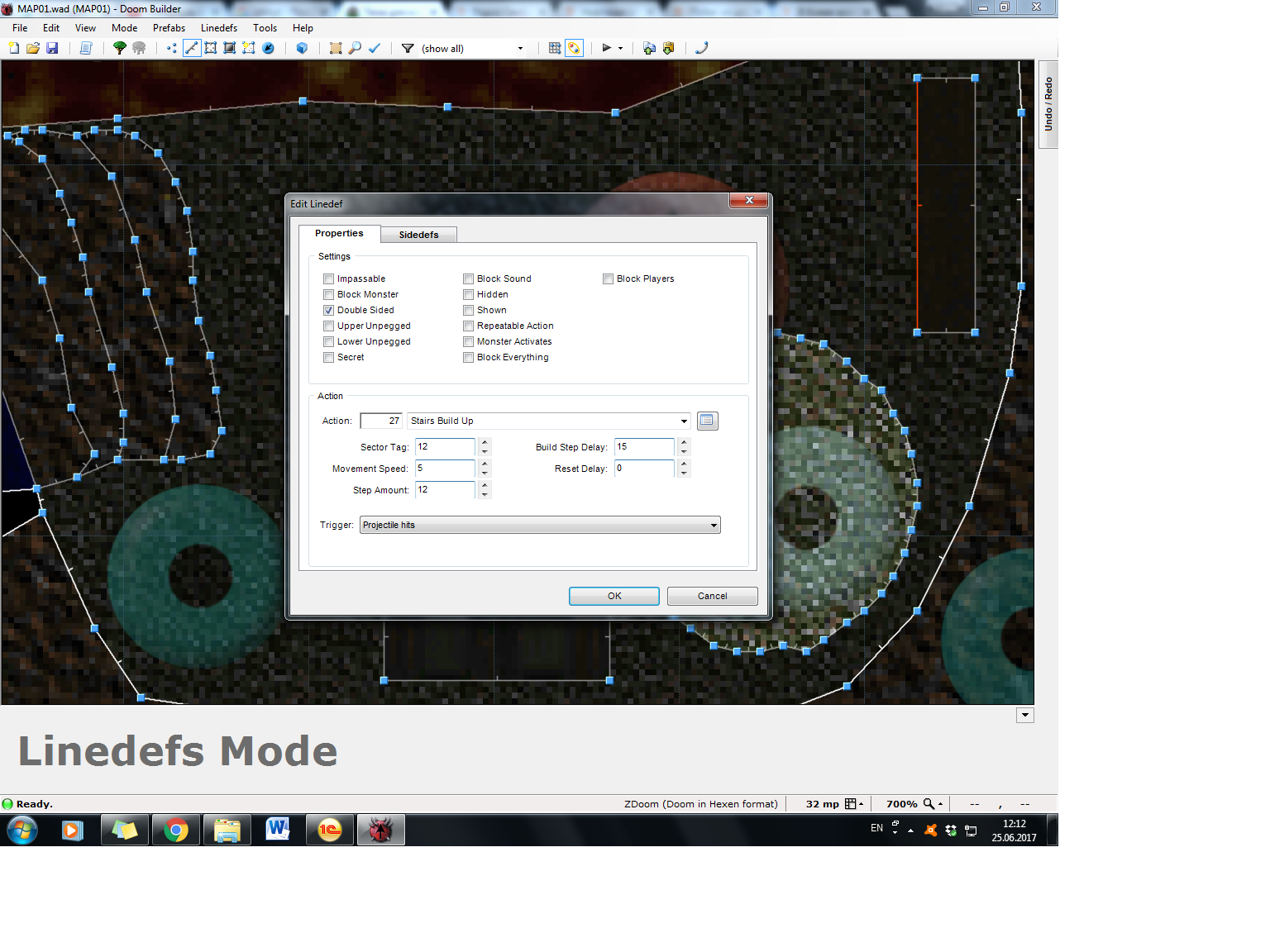Click the Sector Tag input field
Screen dimensions: 1270x952
coord(445,447)
